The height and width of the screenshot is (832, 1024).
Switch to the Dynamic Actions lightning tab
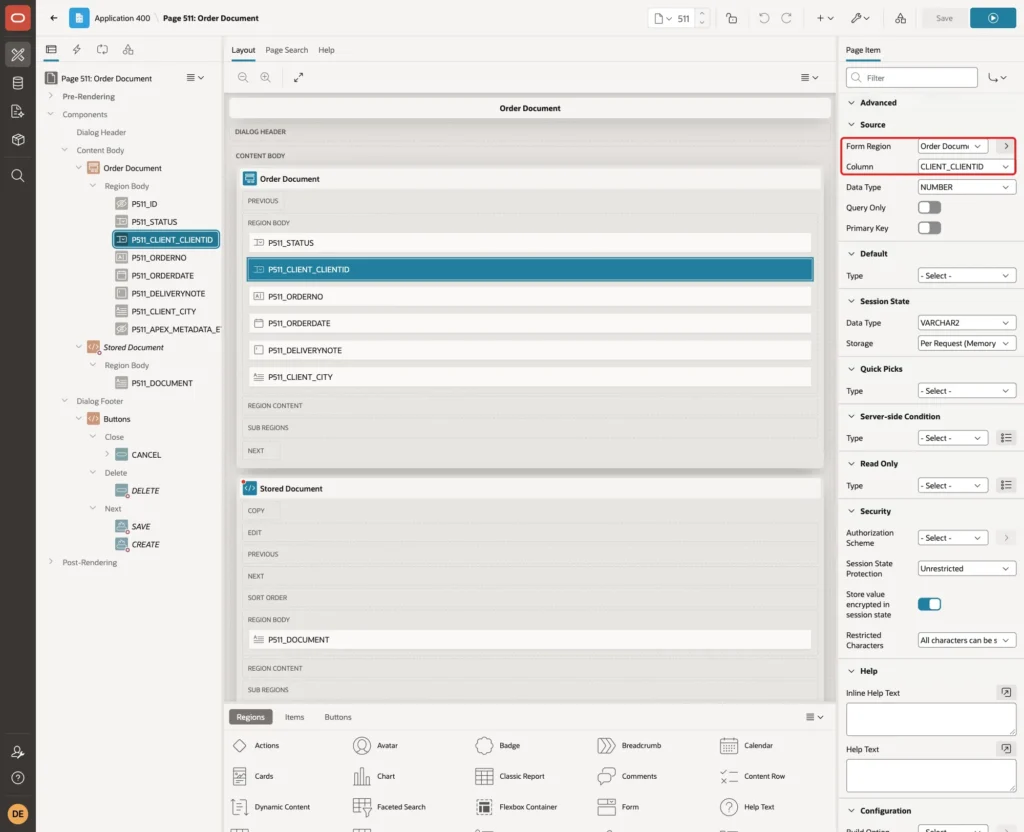coord(76,49)
